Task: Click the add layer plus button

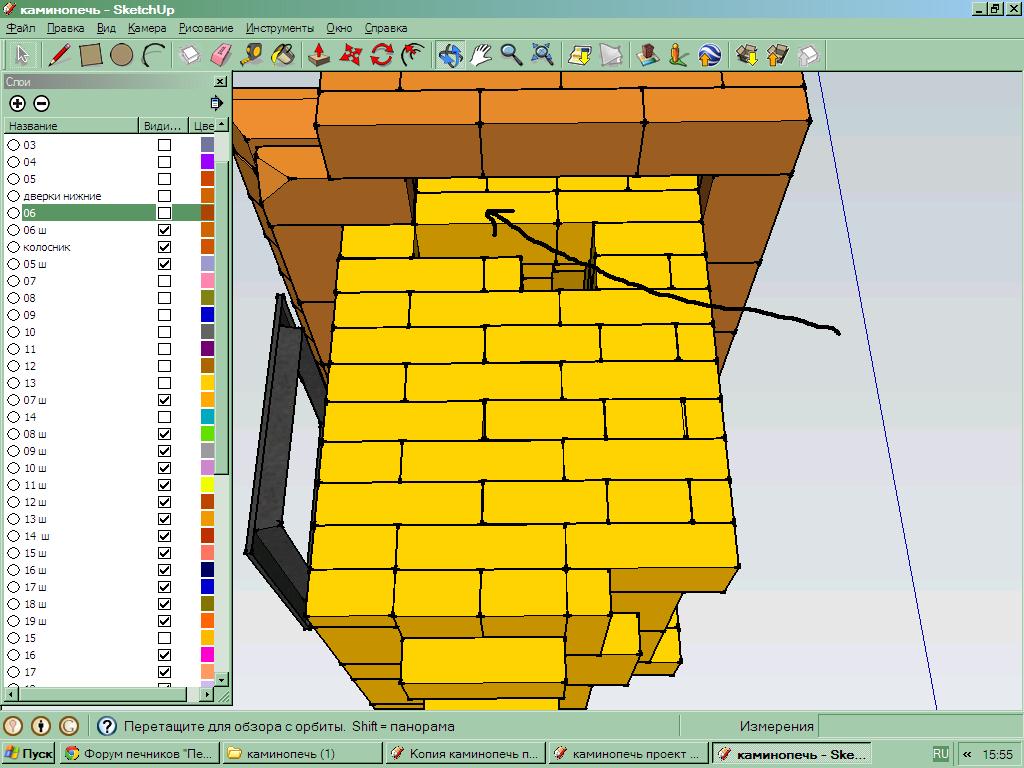Action: [x=17, y=103]
